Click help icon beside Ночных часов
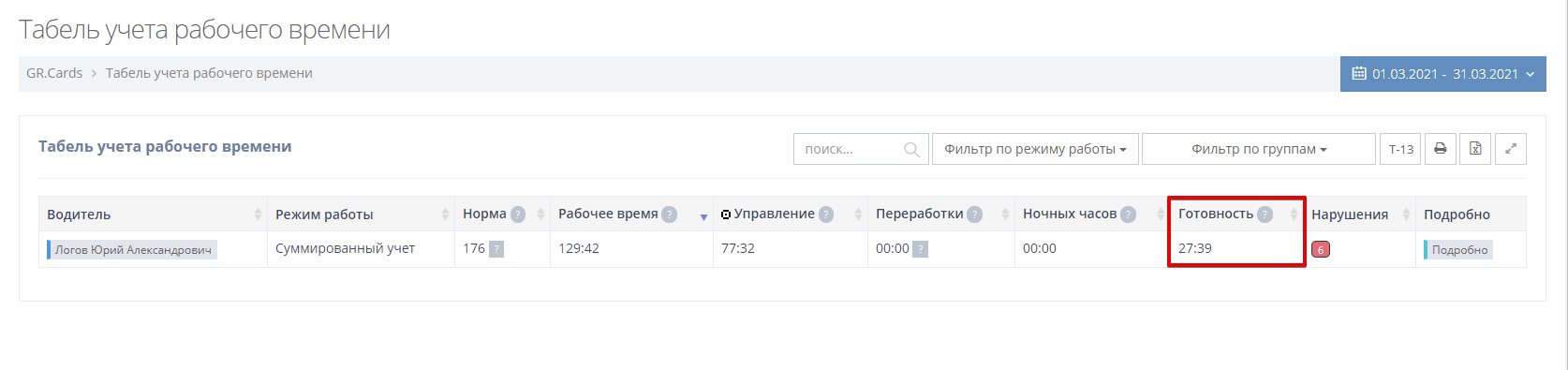 click(x=1129, y=214)
